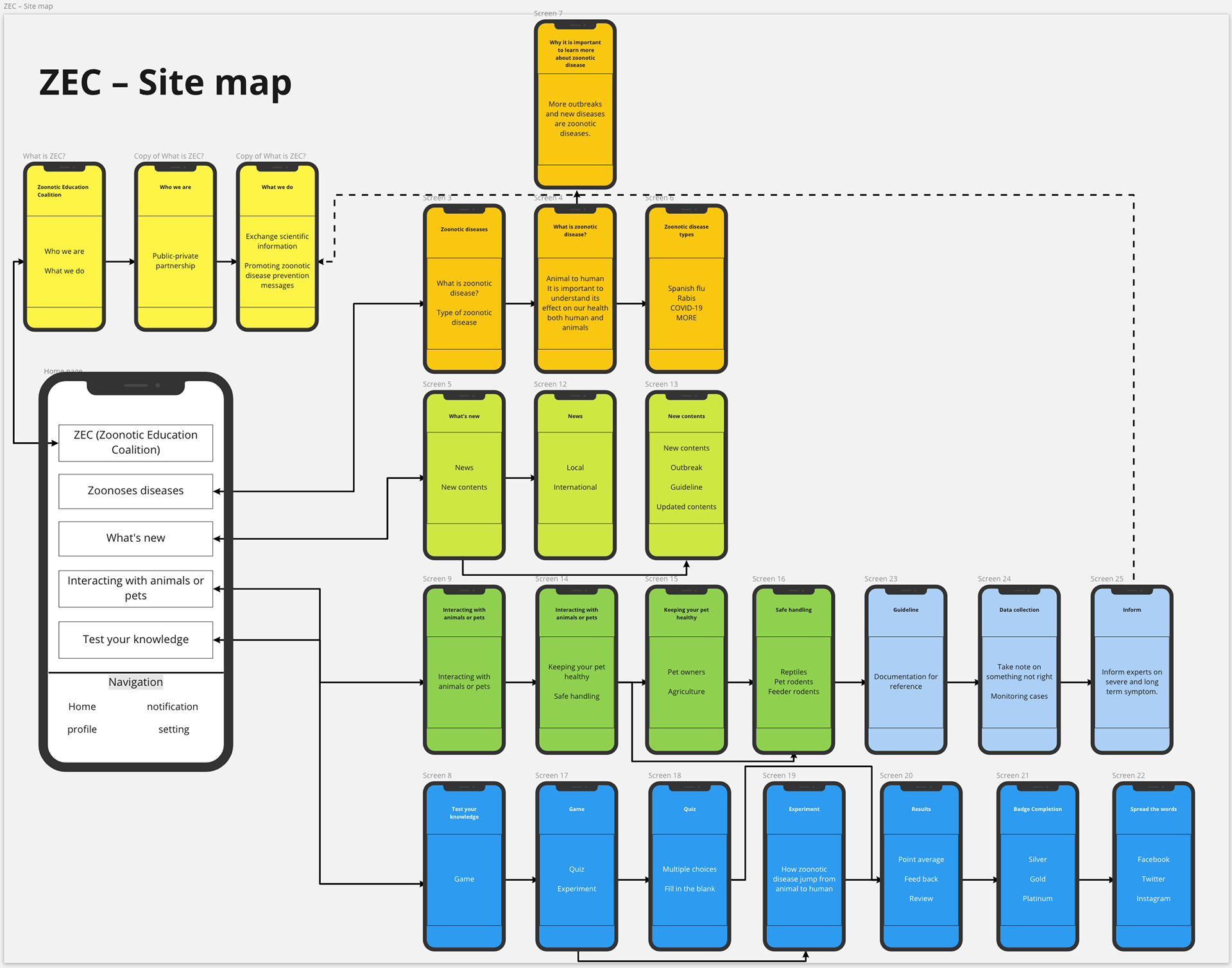Select Screen 22 Spread the words phone

(x=1154, y=867)
